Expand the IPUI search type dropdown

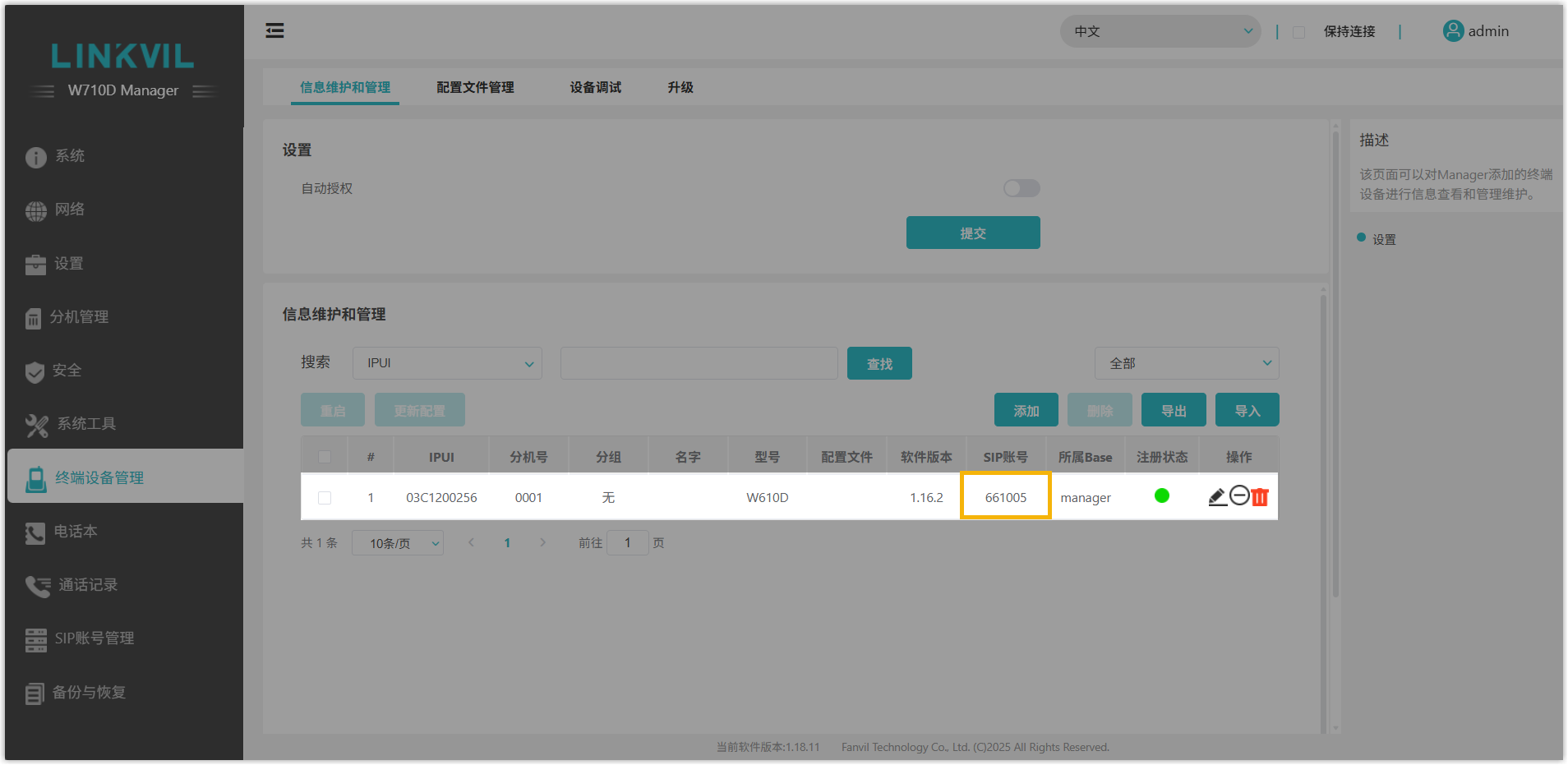pyautogui.click(x=447, y=363)
